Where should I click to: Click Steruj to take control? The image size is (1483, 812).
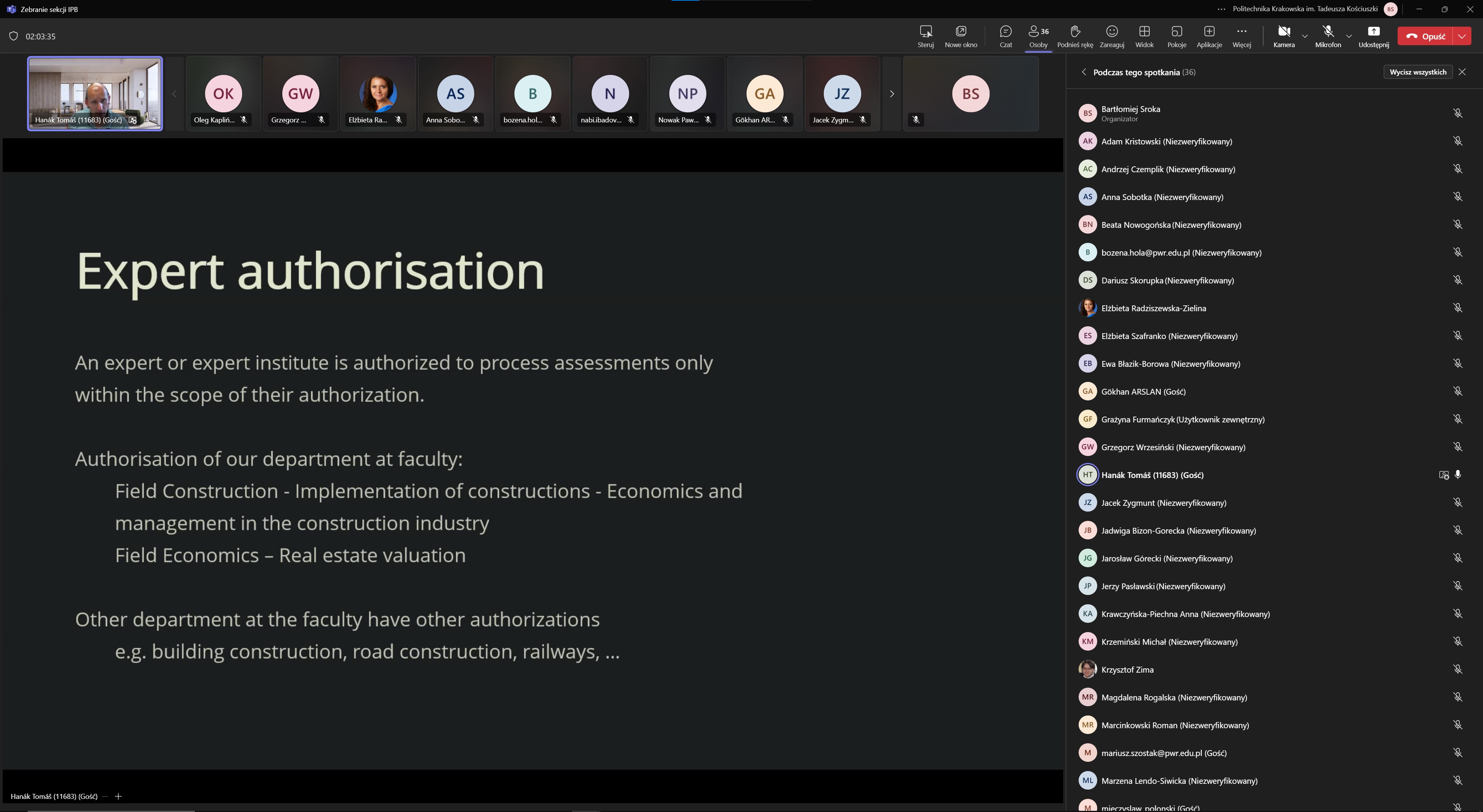tap(925, 36)
